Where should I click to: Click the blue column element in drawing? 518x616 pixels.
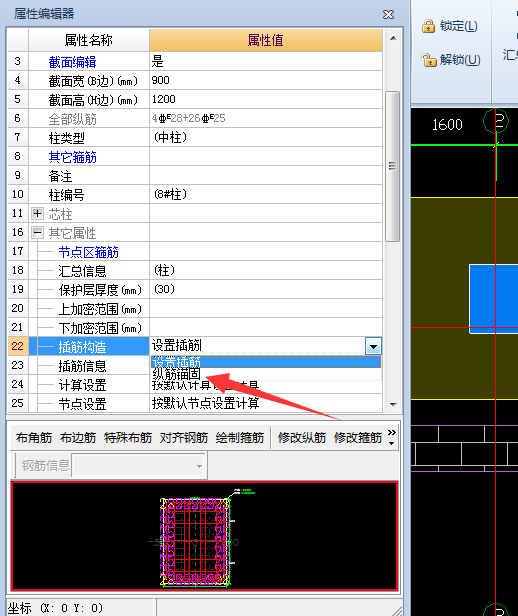click(x=494, y=299)
